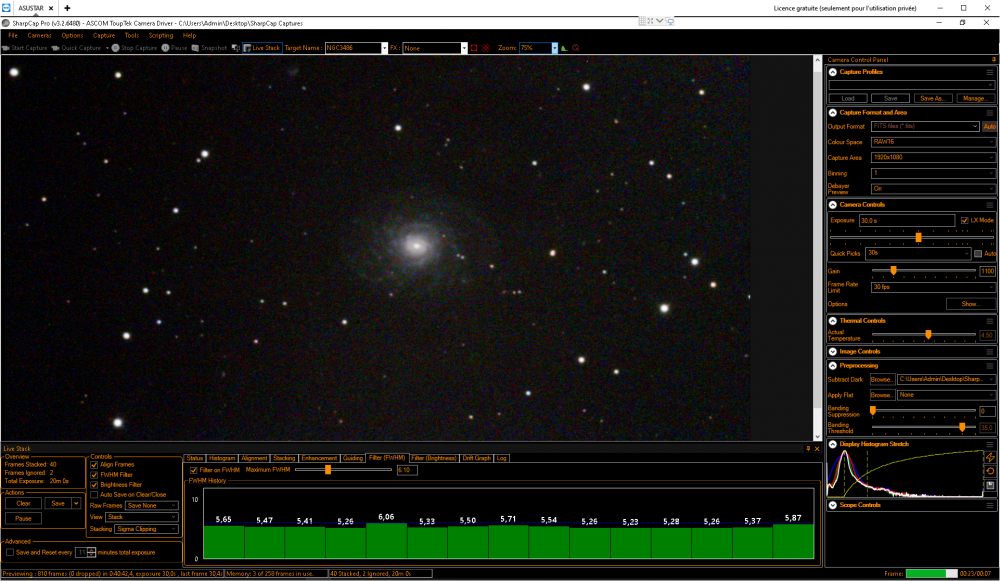Screen dimensions: 1000x581
Task: Open the Scripting menu
Action: (x=161, y=36)
